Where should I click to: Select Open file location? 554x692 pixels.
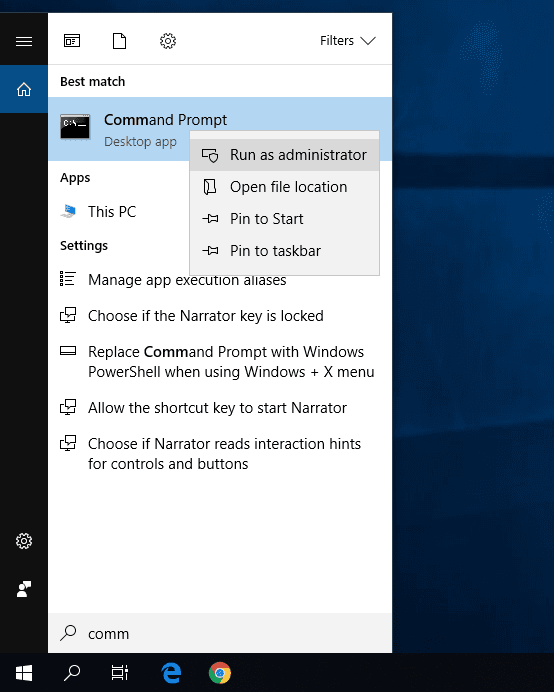tap(284, 187)
